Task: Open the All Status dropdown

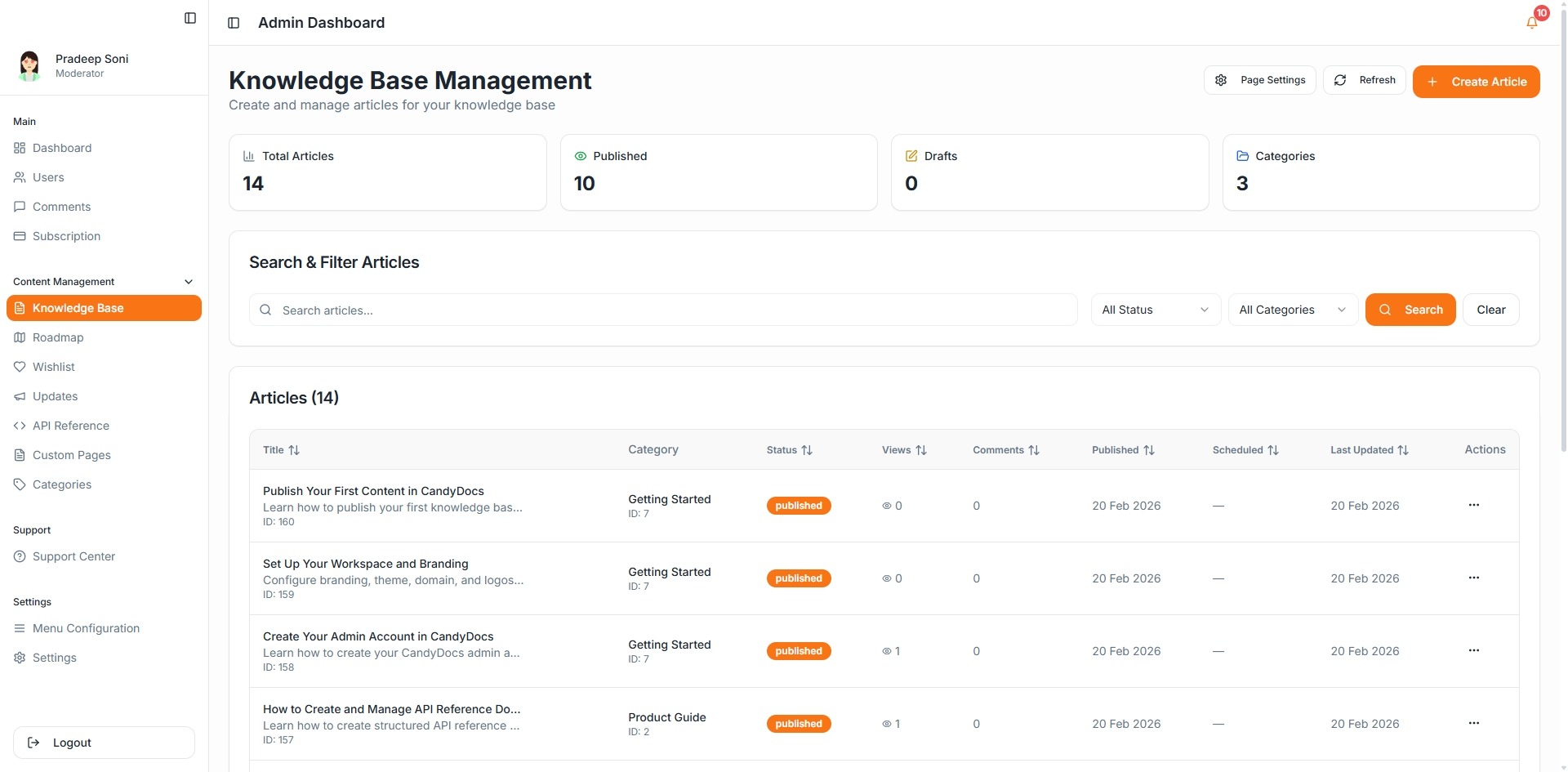Action: pos(1155,310)
